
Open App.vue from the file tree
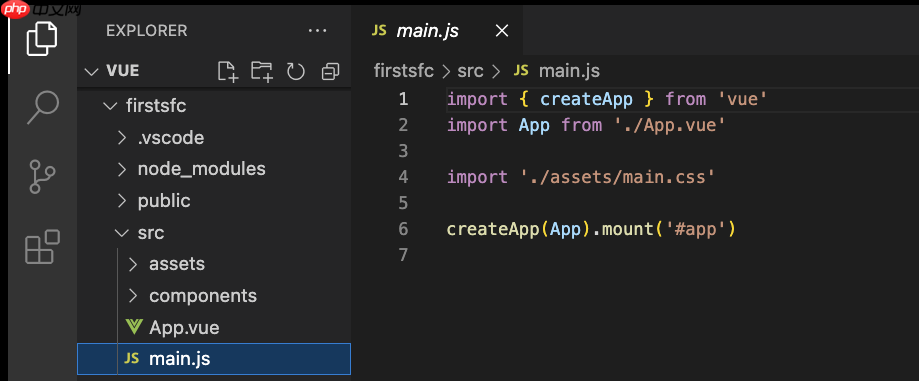(x=184, y=327)
